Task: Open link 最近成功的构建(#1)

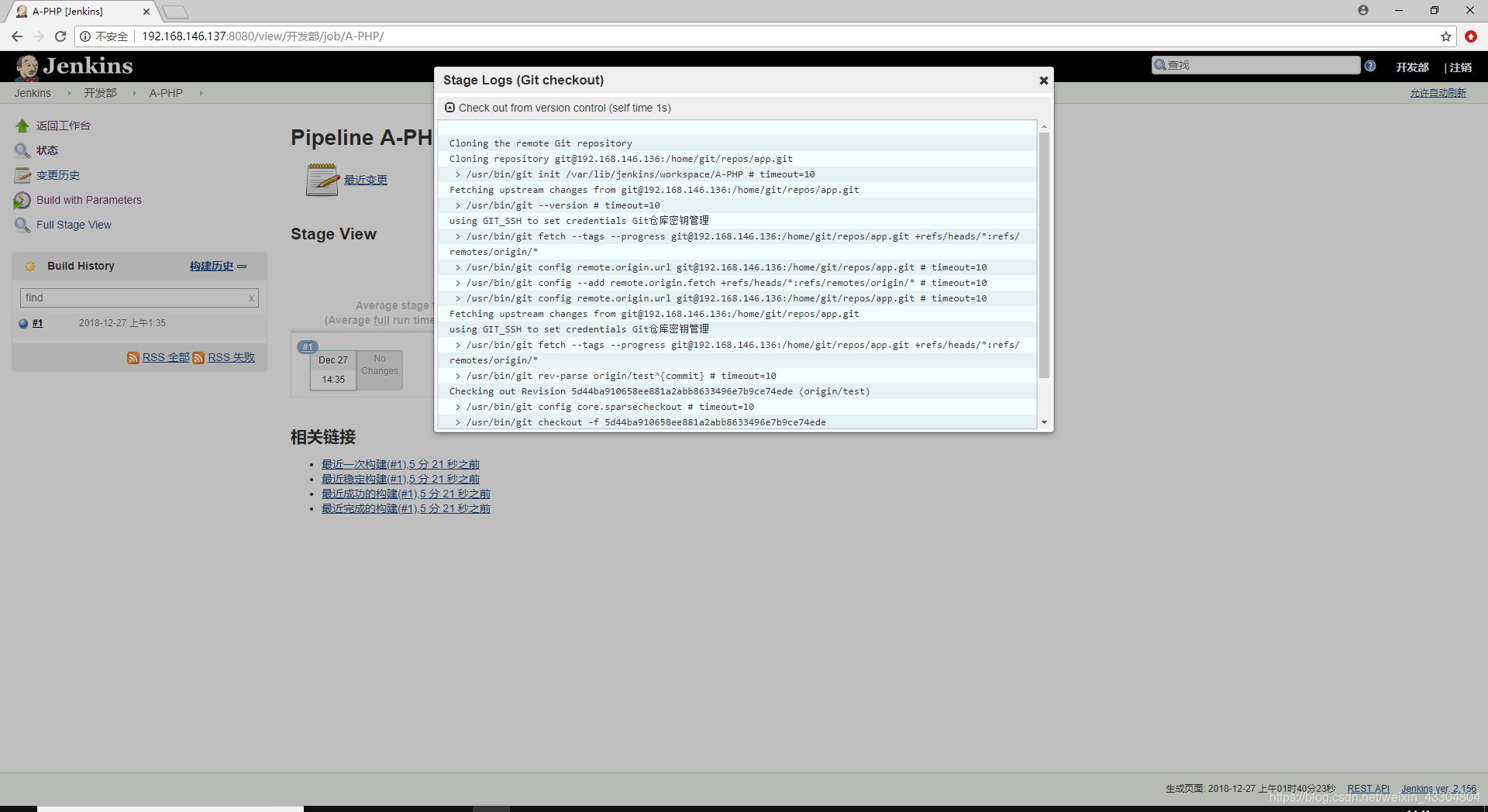Action: click(x=406, y=494)
